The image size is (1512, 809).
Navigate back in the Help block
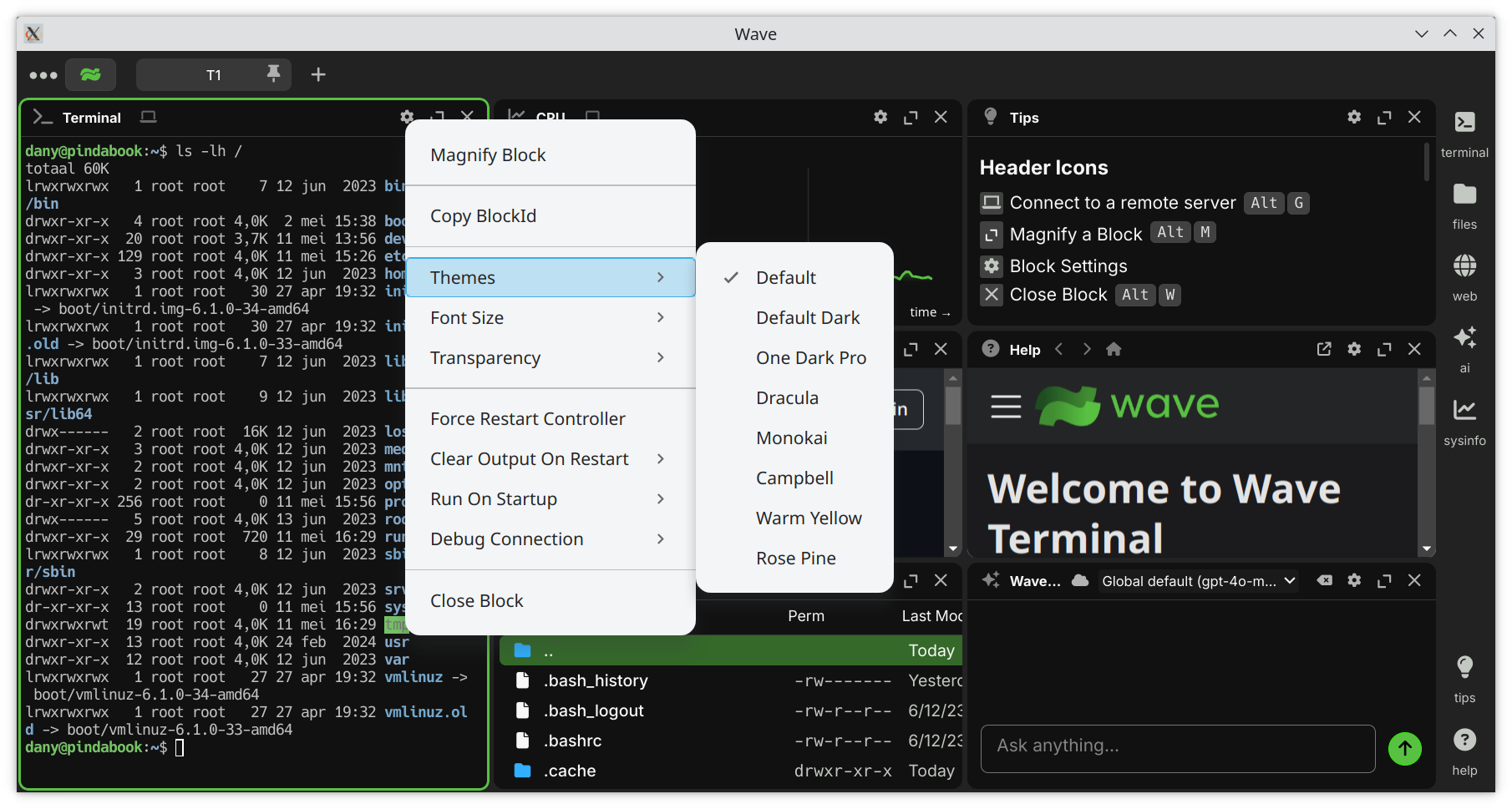[x=1059, y=349]
